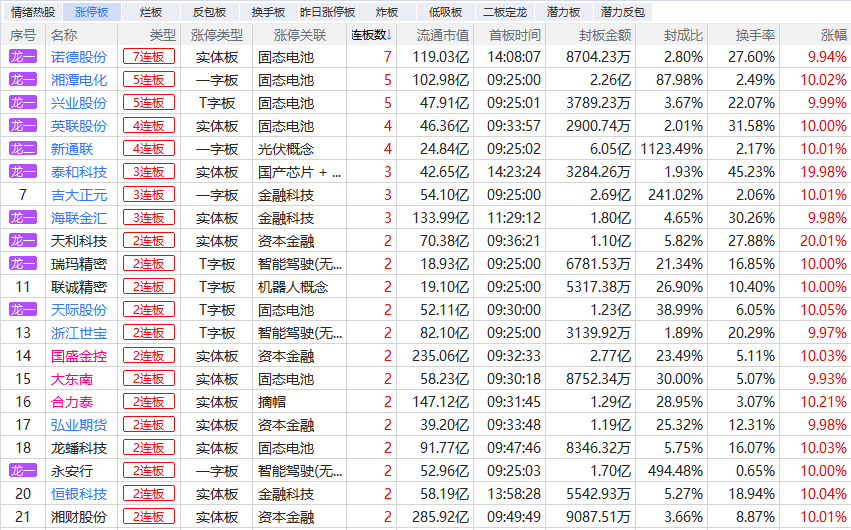Click the 光伏概念 cell for 新通联
The image size is (851, 530).
pos(286,149)
